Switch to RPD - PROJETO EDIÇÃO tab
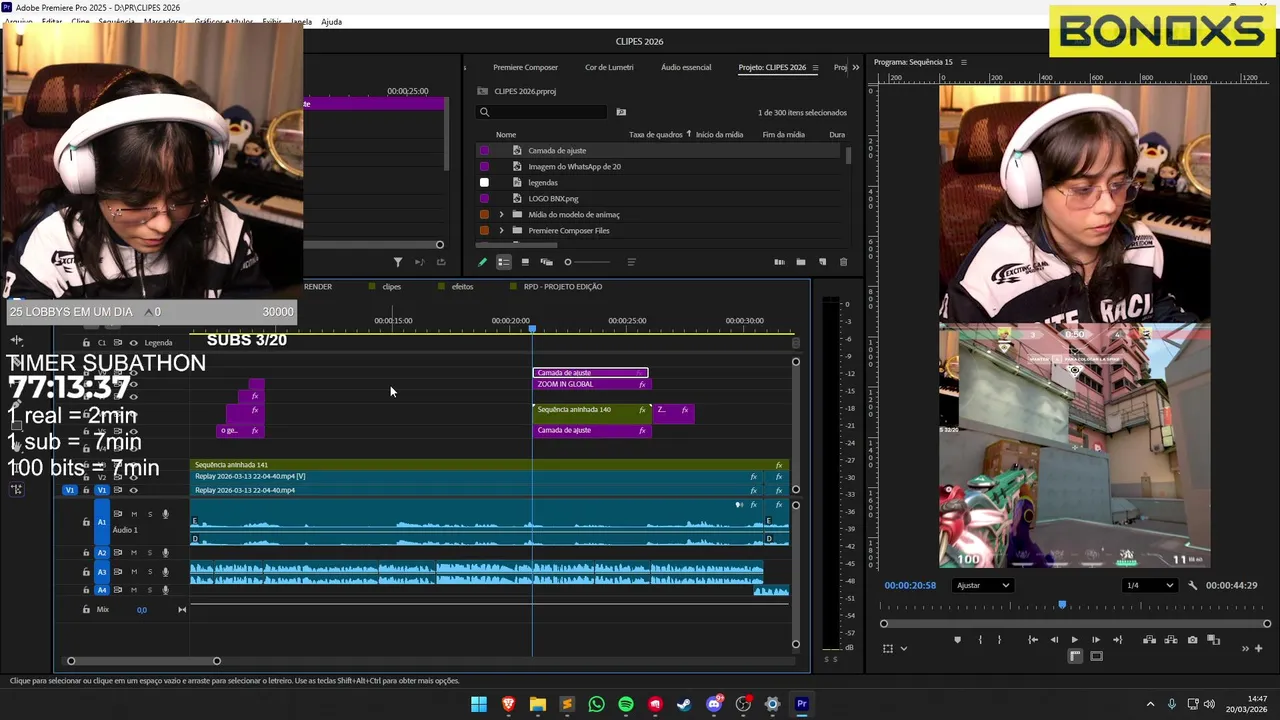The height and width of the screenshot is (720, 1280). [563, 286]
